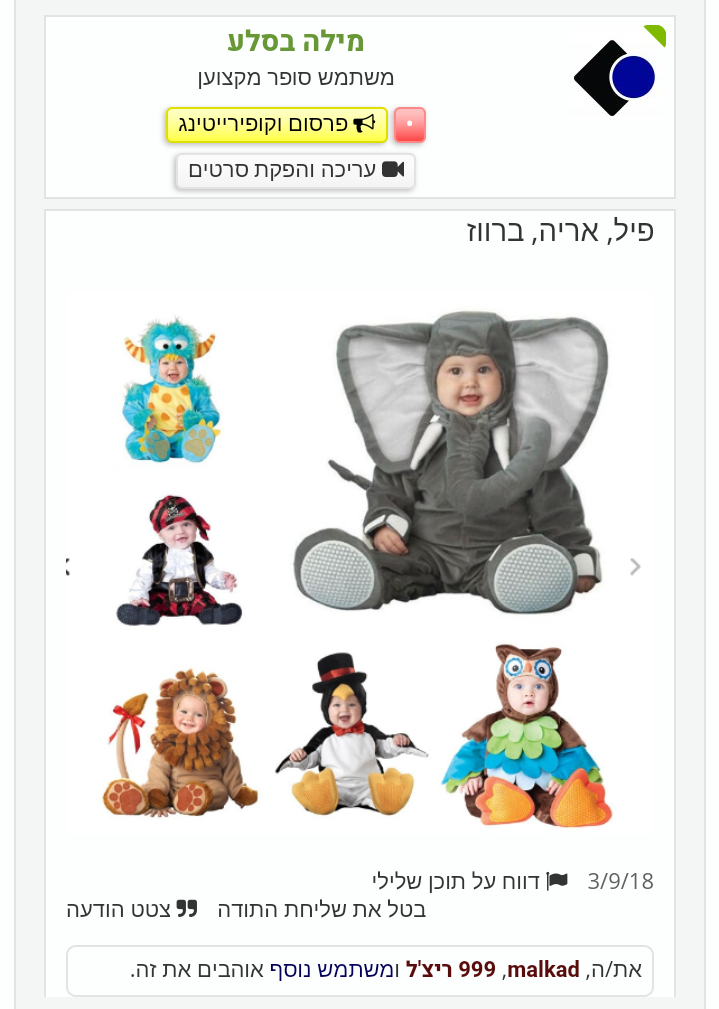This screenshot has height=1009, width=719.
Task: Go to previous image with left arrow
Action: (x=68, y=566)
